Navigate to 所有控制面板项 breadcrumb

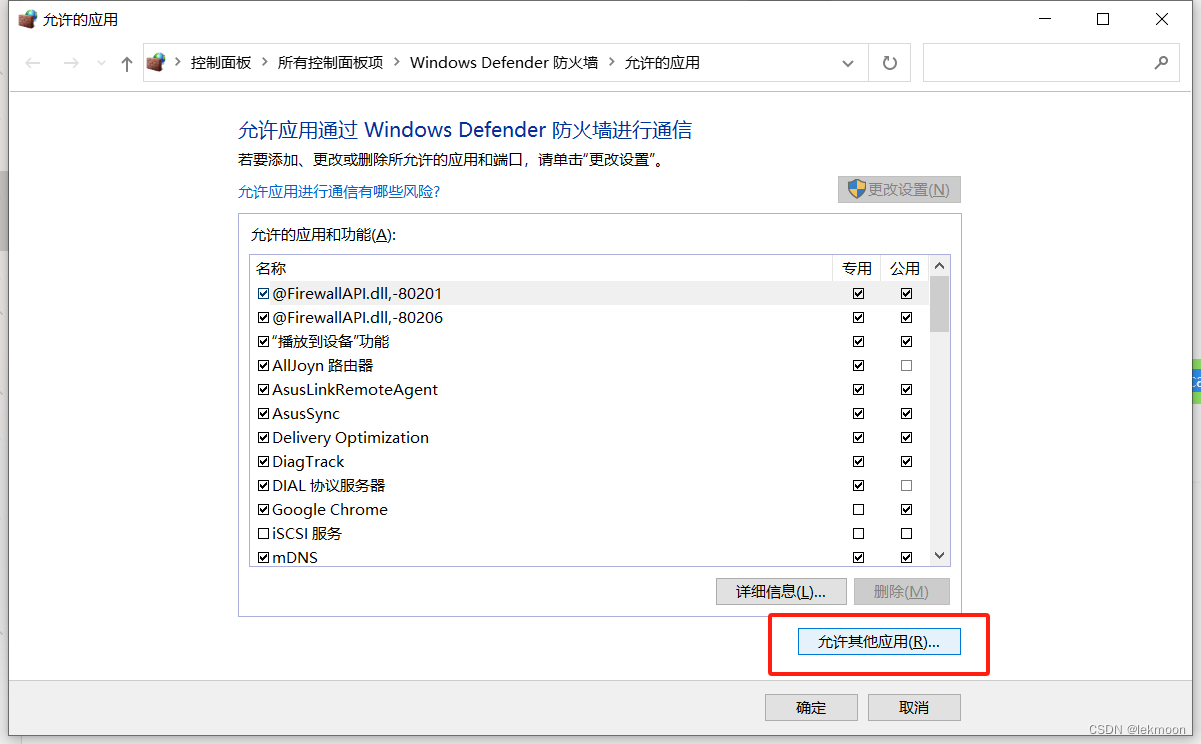tap(331, 63)
